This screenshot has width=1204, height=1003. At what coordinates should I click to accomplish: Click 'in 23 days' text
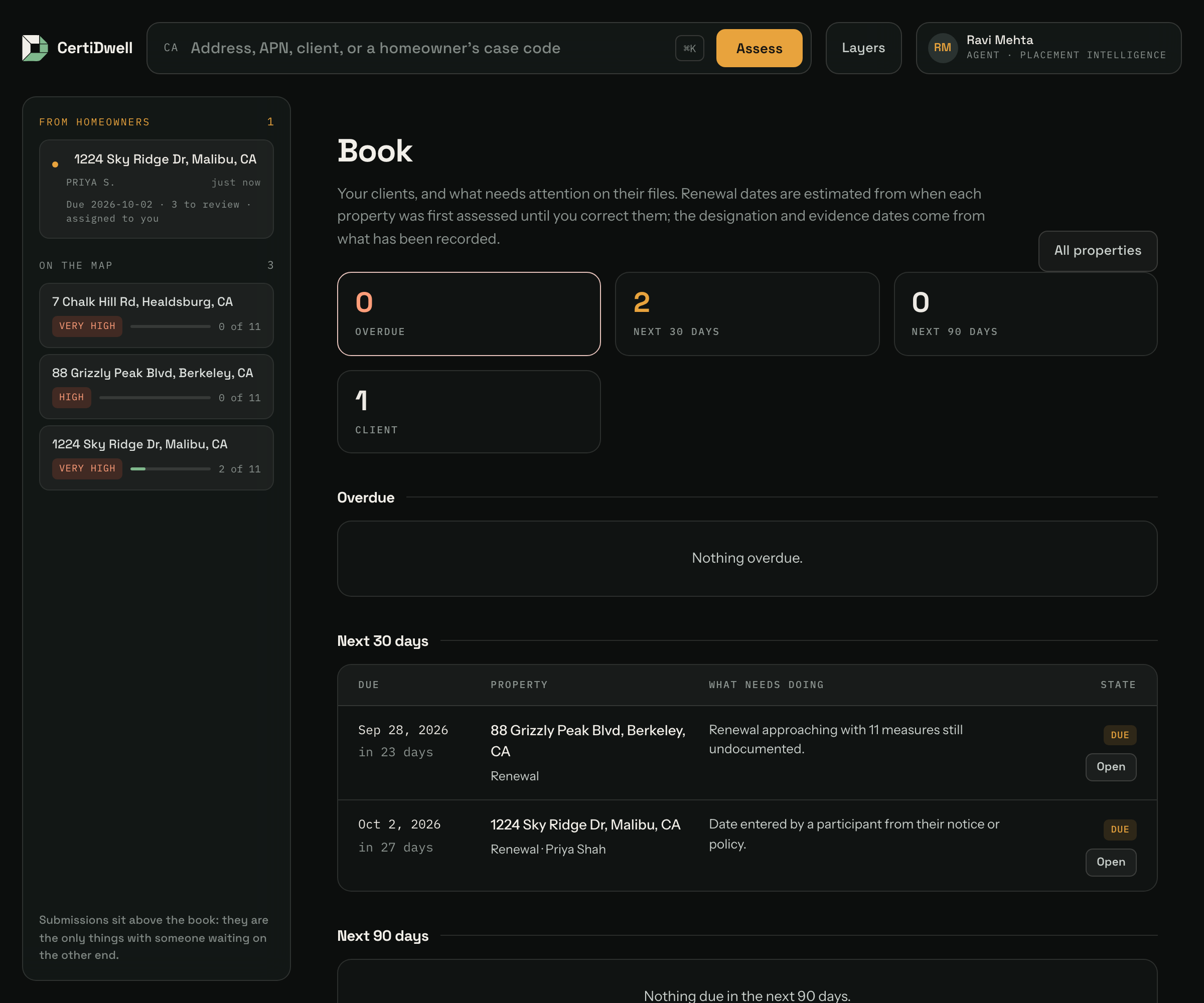tap(396, 752)
